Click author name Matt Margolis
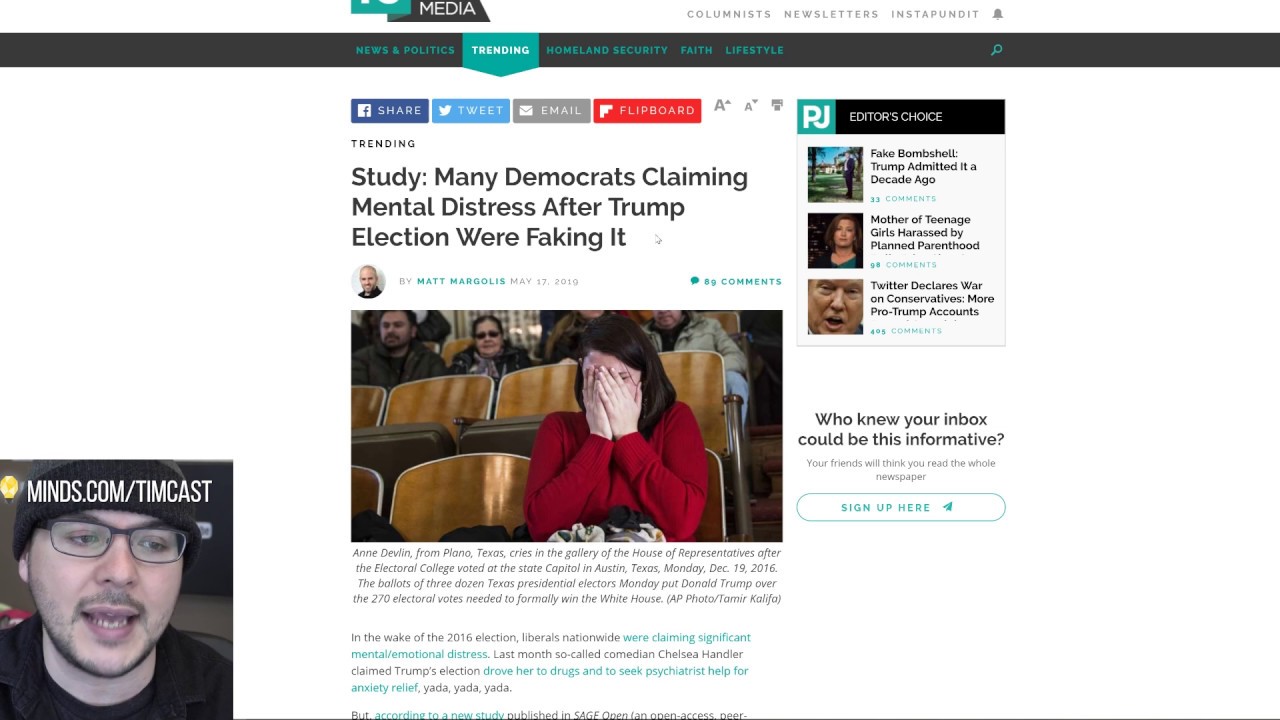This screenshot has width=1280, height=720. [x=461, y=281]
